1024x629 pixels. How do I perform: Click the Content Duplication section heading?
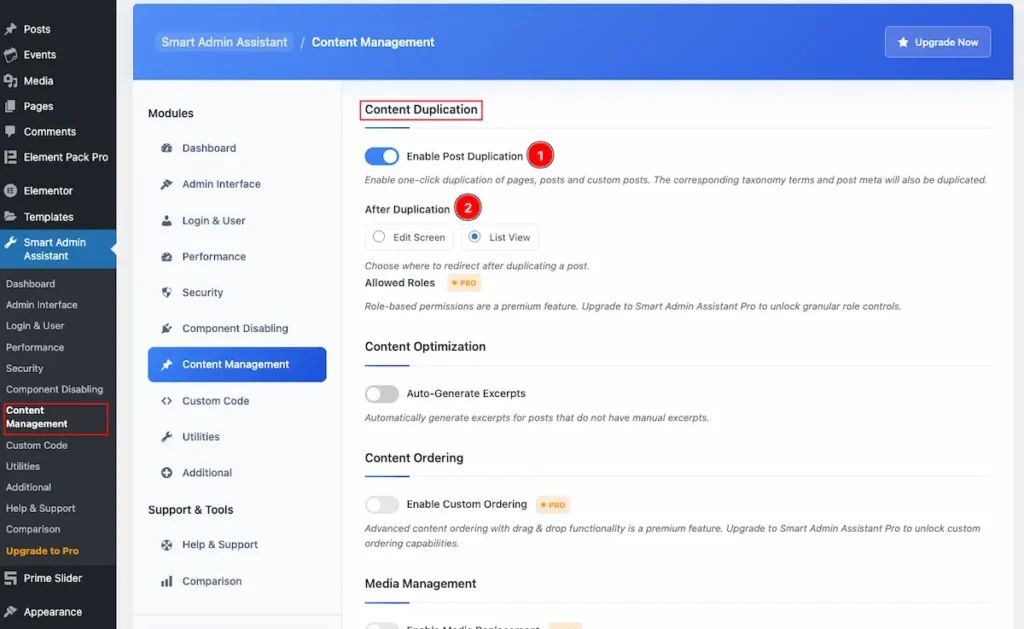point(421,110)
